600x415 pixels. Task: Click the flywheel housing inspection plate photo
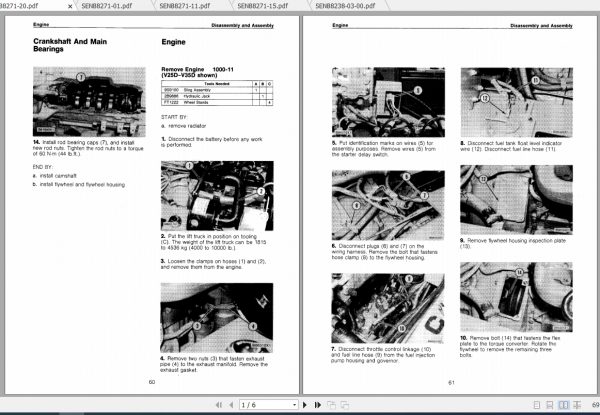[516, 200]
